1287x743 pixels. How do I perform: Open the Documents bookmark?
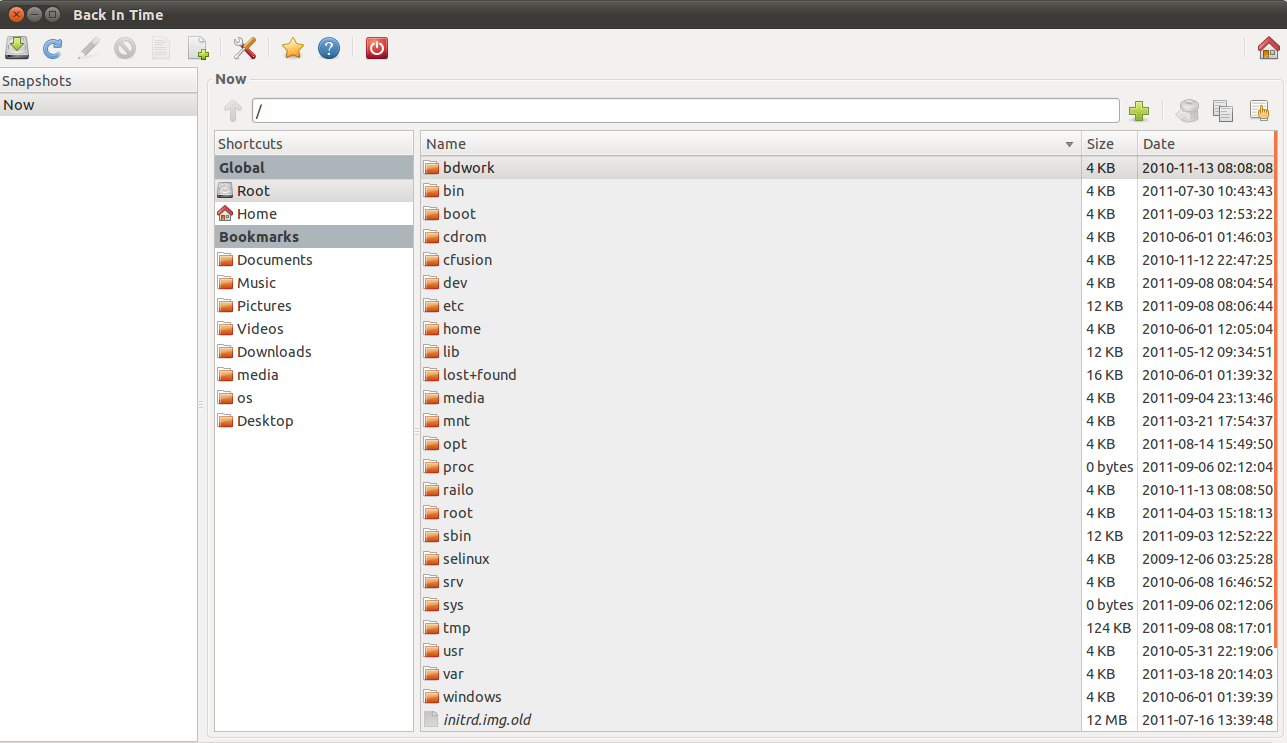274,260
